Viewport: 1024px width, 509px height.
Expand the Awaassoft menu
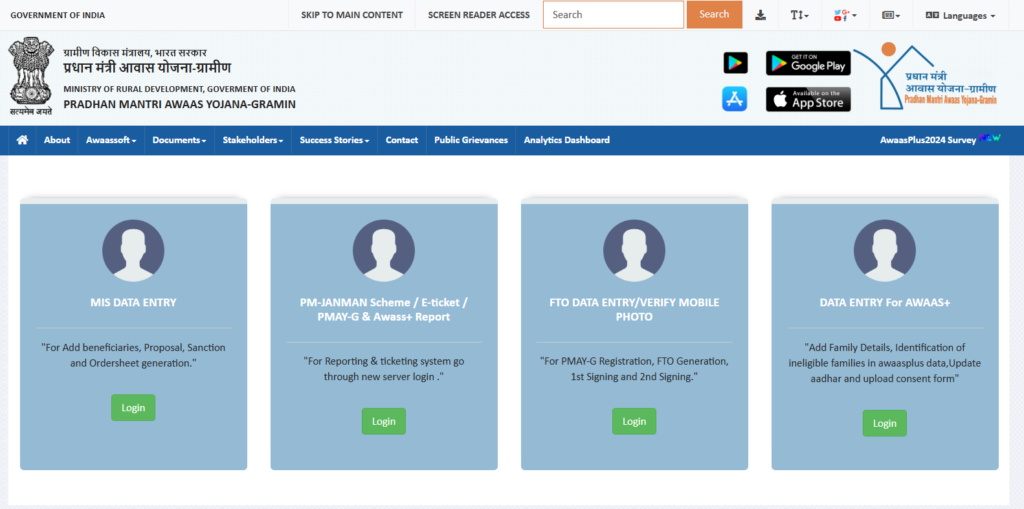coord(111,140)
